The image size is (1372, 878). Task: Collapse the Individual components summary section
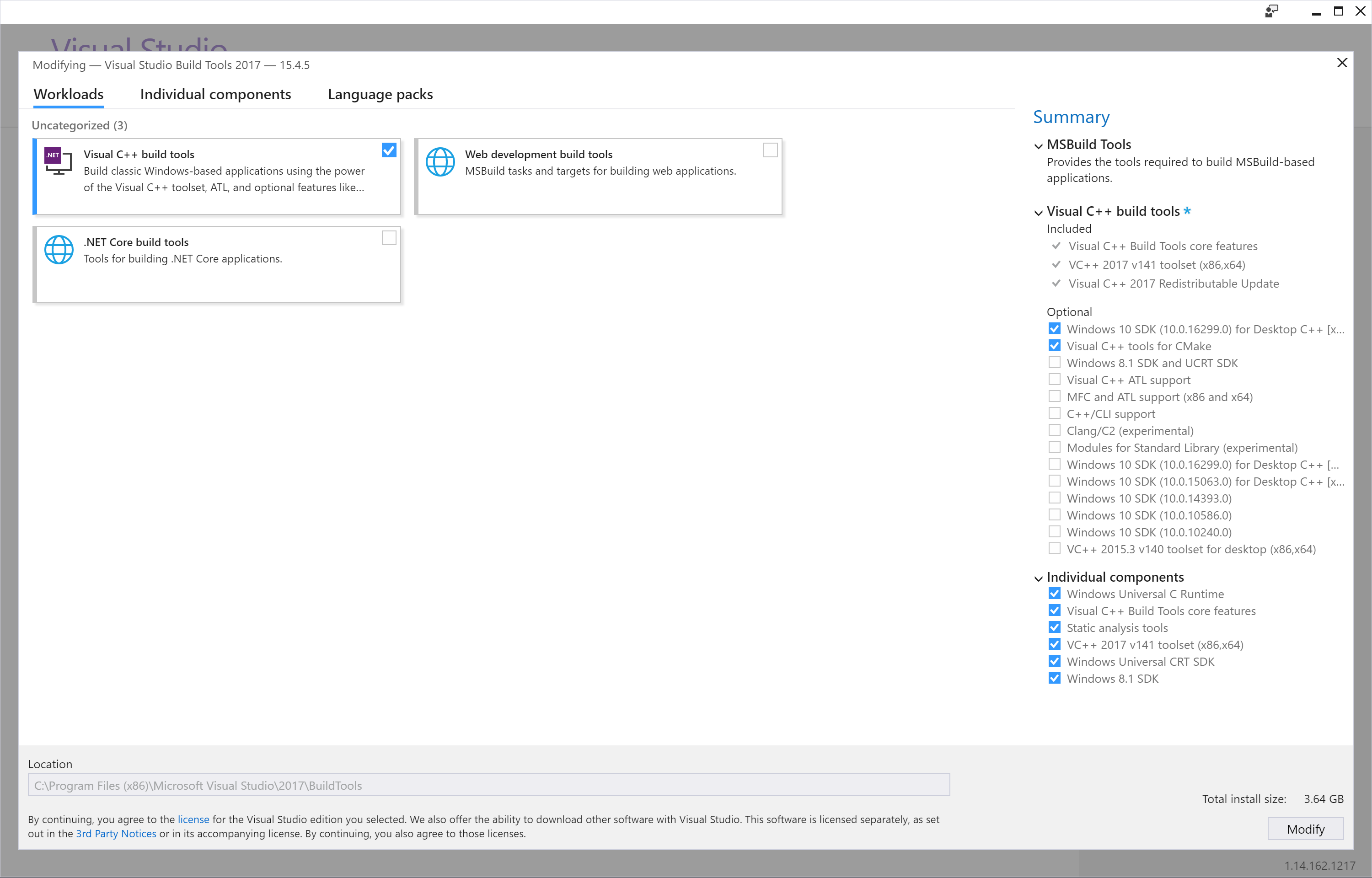point(1038,578)
